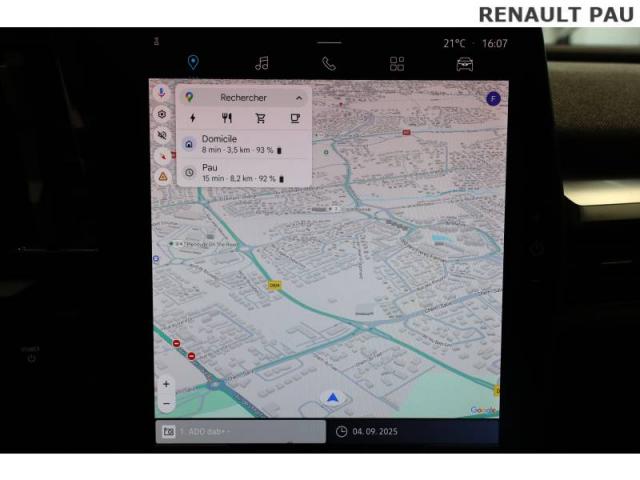Tap the Rechercher search field
This screenshot has width=640, height=480.
pos(244,98)
